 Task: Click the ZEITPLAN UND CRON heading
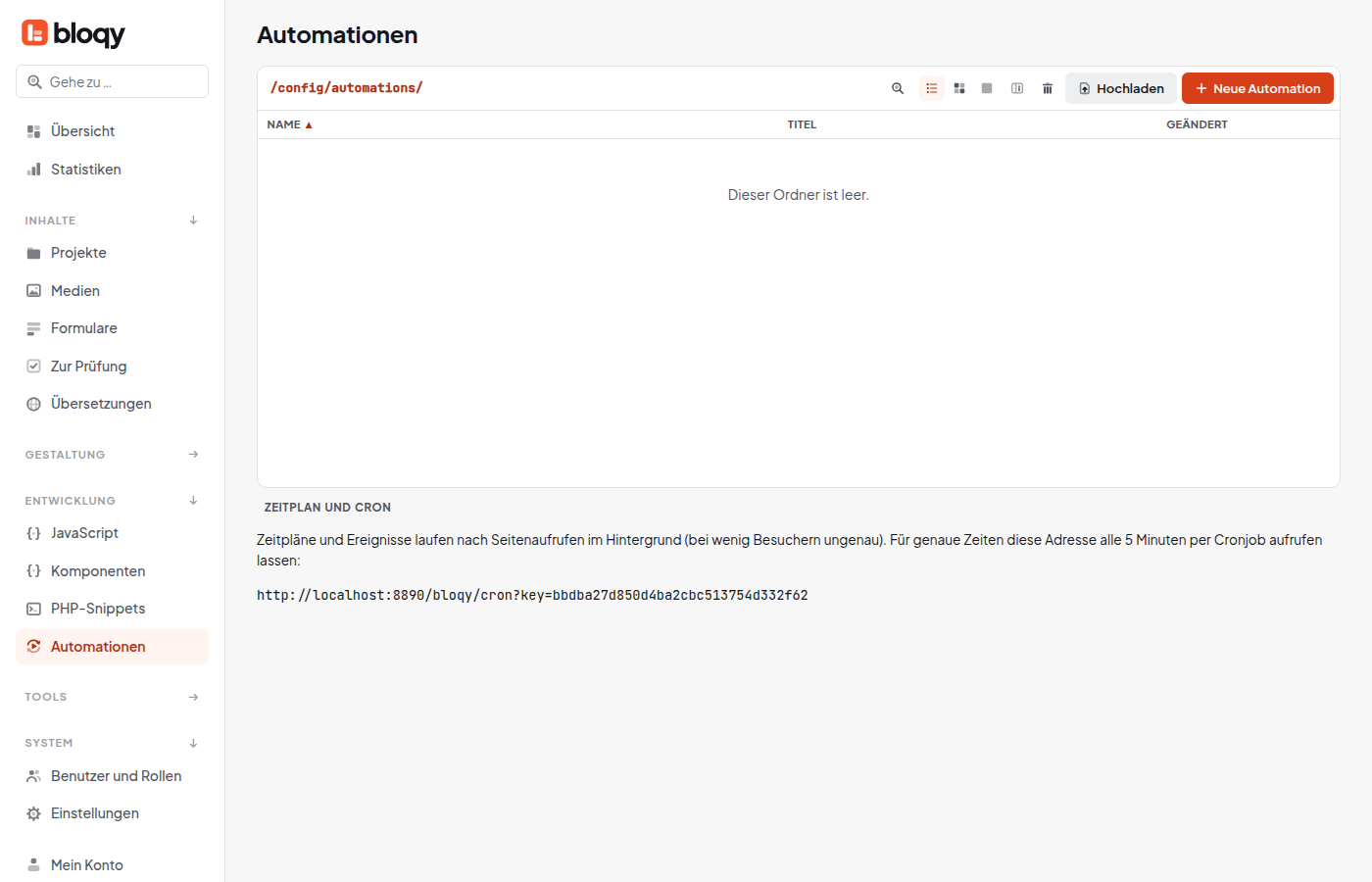[x=327, y=508]
